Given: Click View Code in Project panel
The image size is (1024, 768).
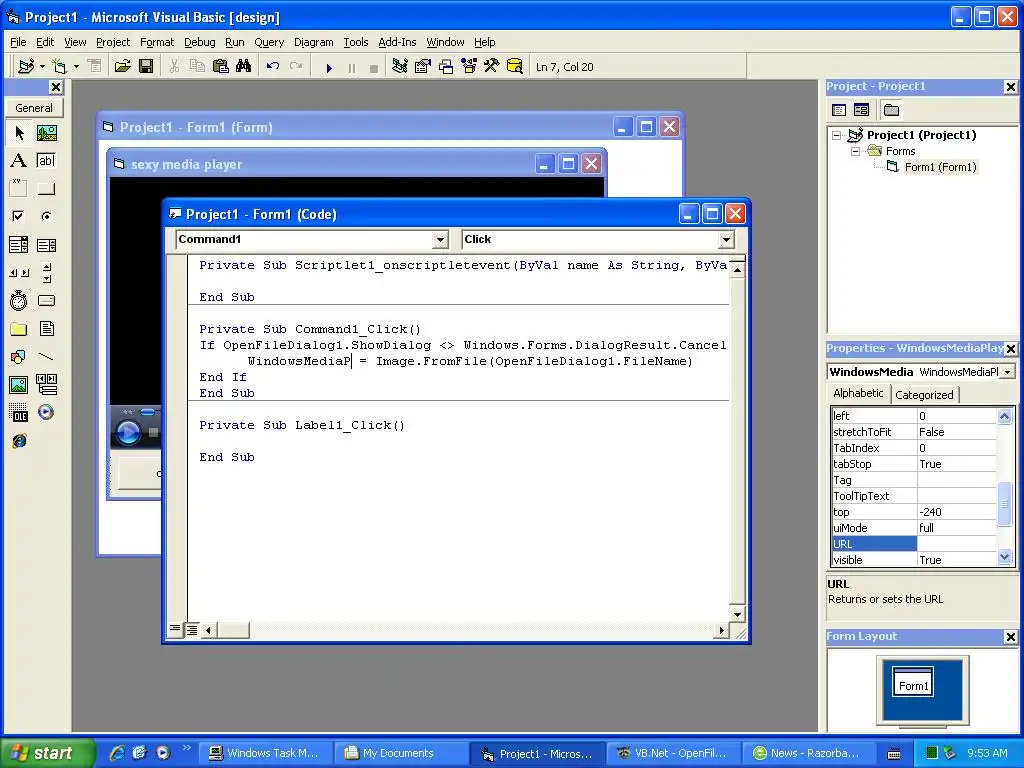Looking at the screenshot, I should [x=839, y=110].
